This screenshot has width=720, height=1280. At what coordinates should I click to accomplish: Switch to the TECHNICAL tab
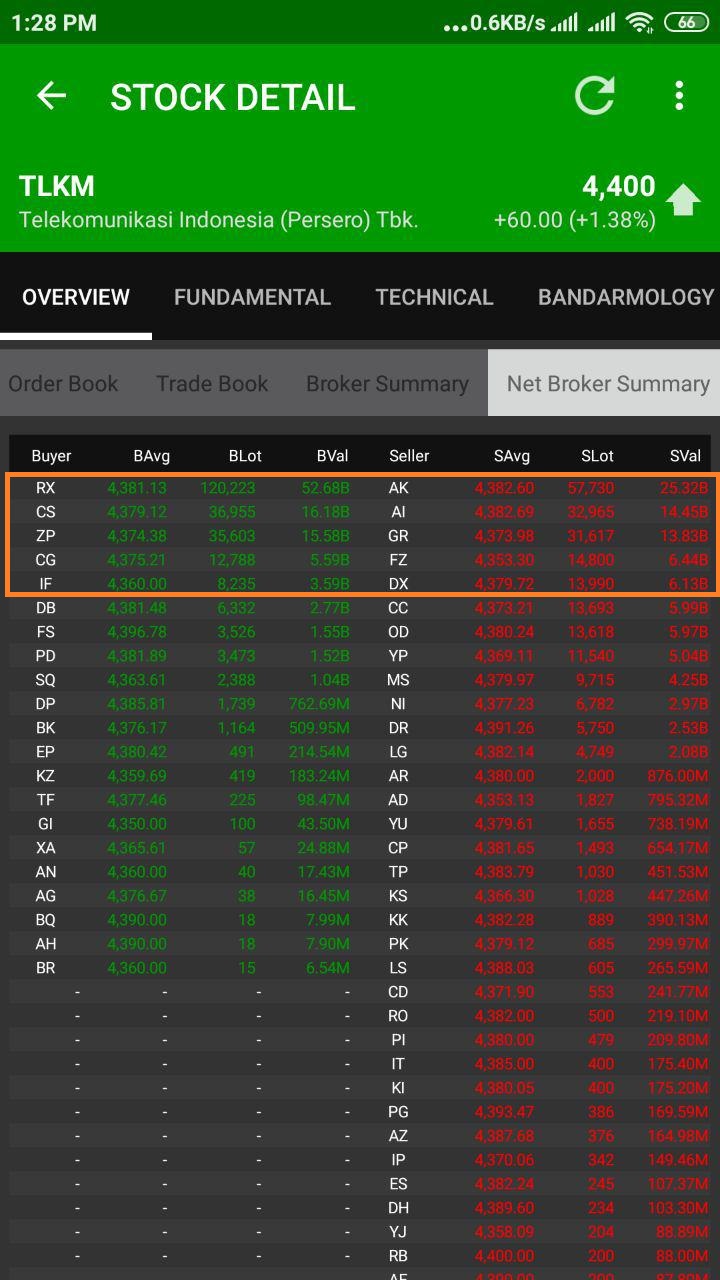(x=434, y=297)
